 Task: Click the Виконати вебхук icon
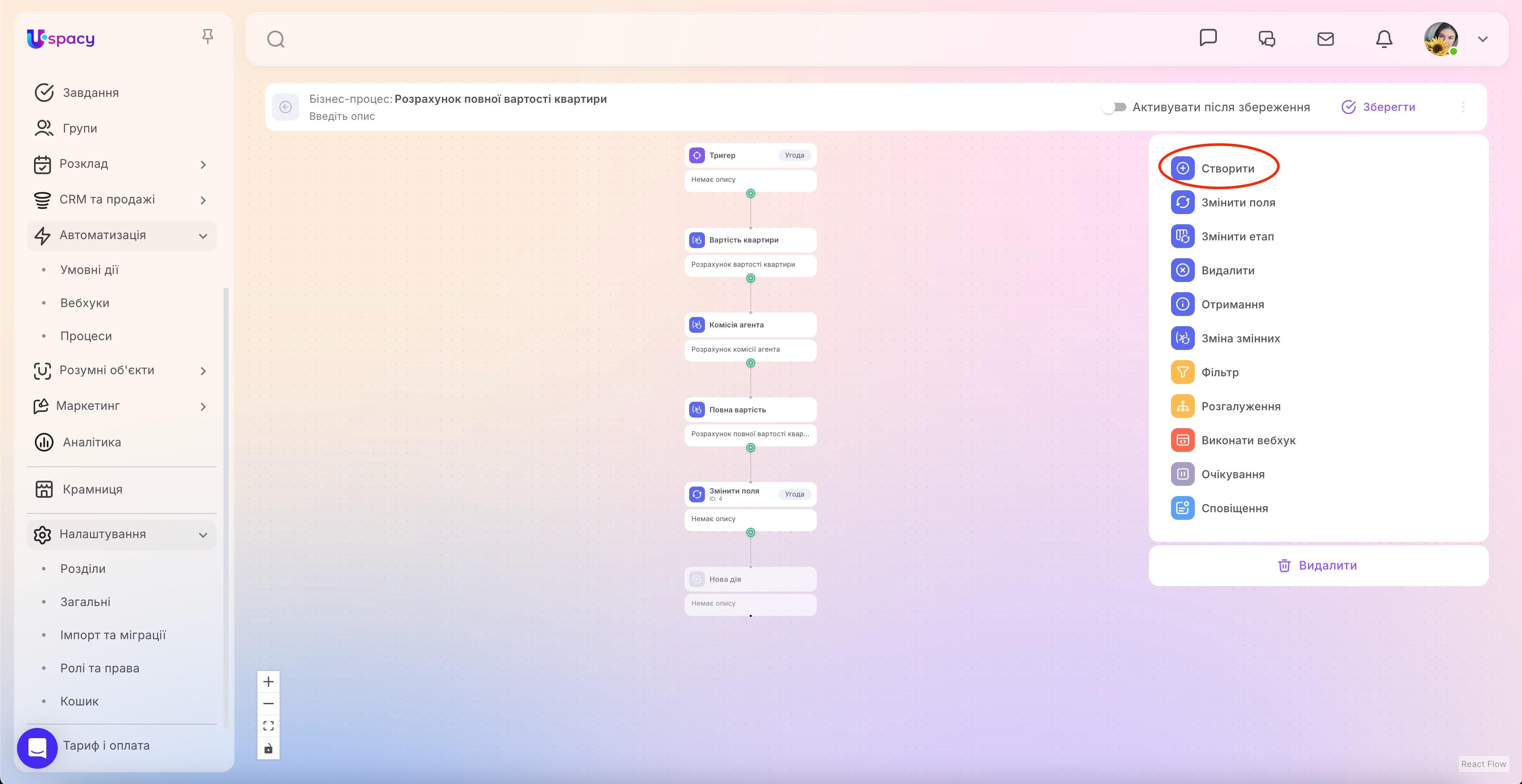(1182, 440)
